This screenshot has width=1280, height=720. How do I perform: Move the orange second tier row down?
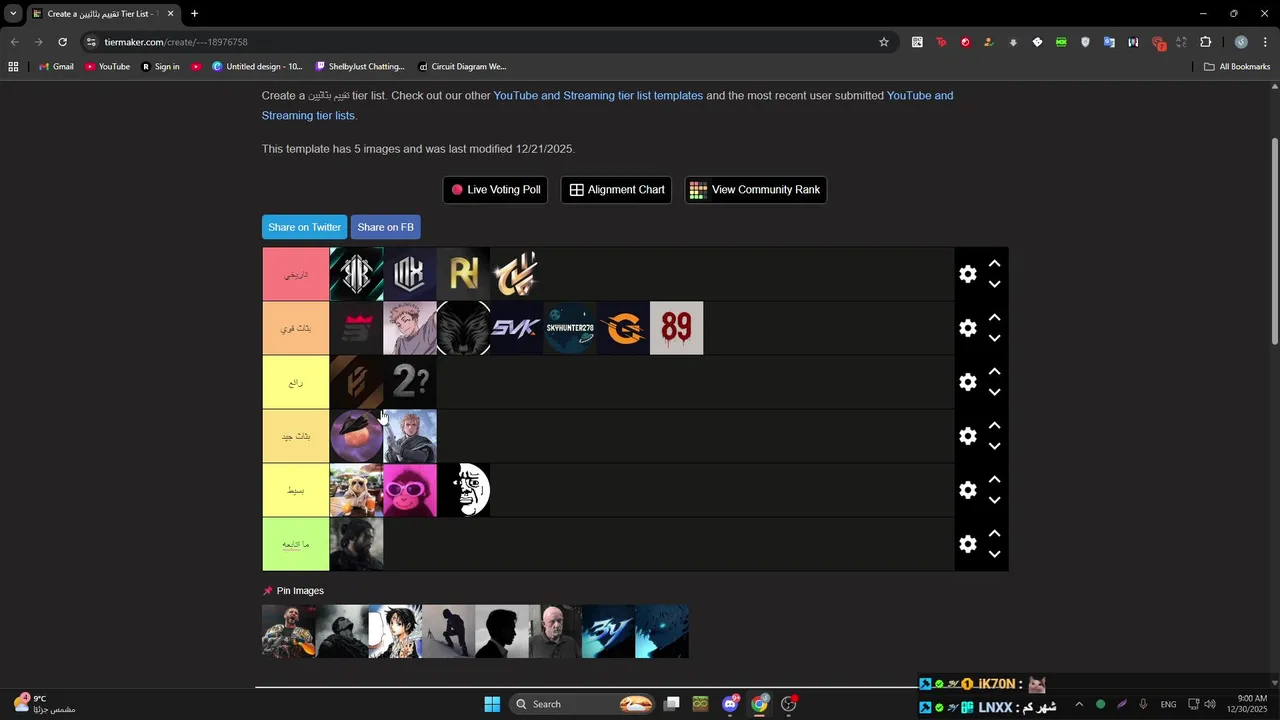994,338
